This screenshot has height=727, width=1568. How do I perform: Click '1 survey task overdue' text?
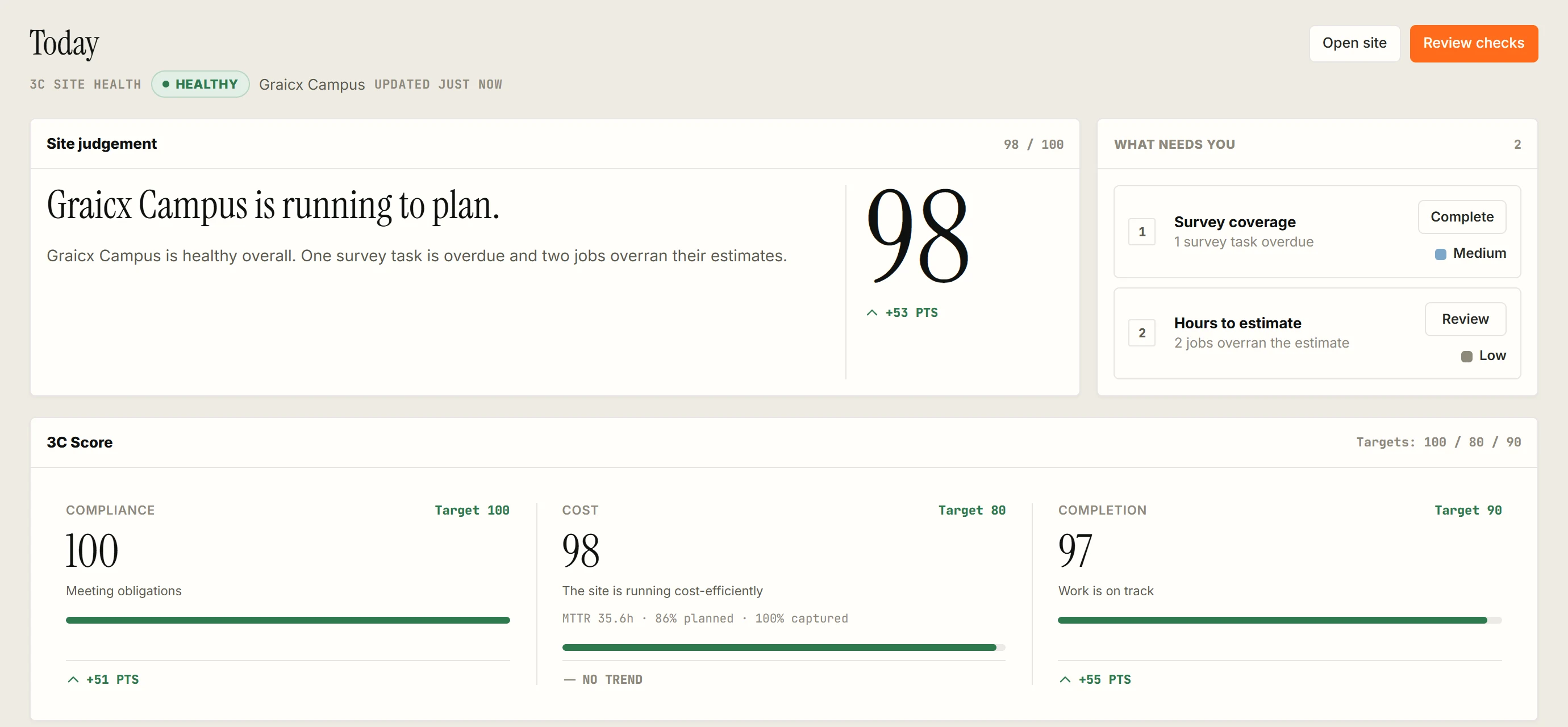pyautogui.click(x=1244, y=242)
